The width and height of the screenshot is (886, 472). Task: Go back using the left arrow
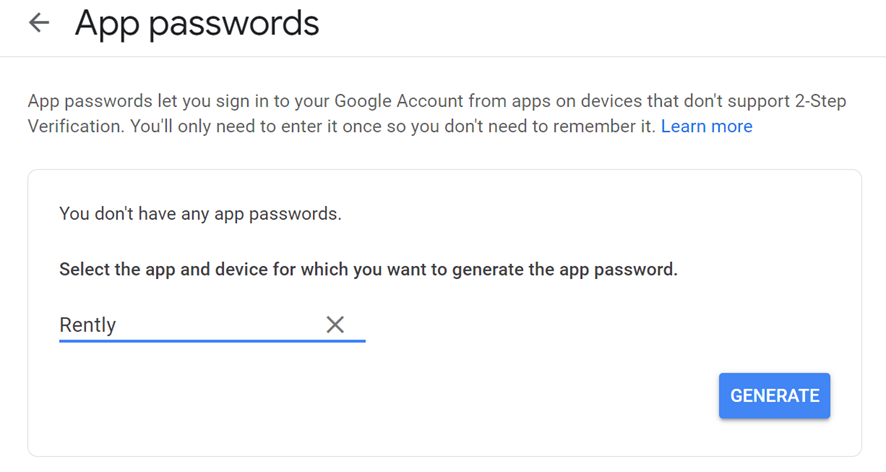39,23
